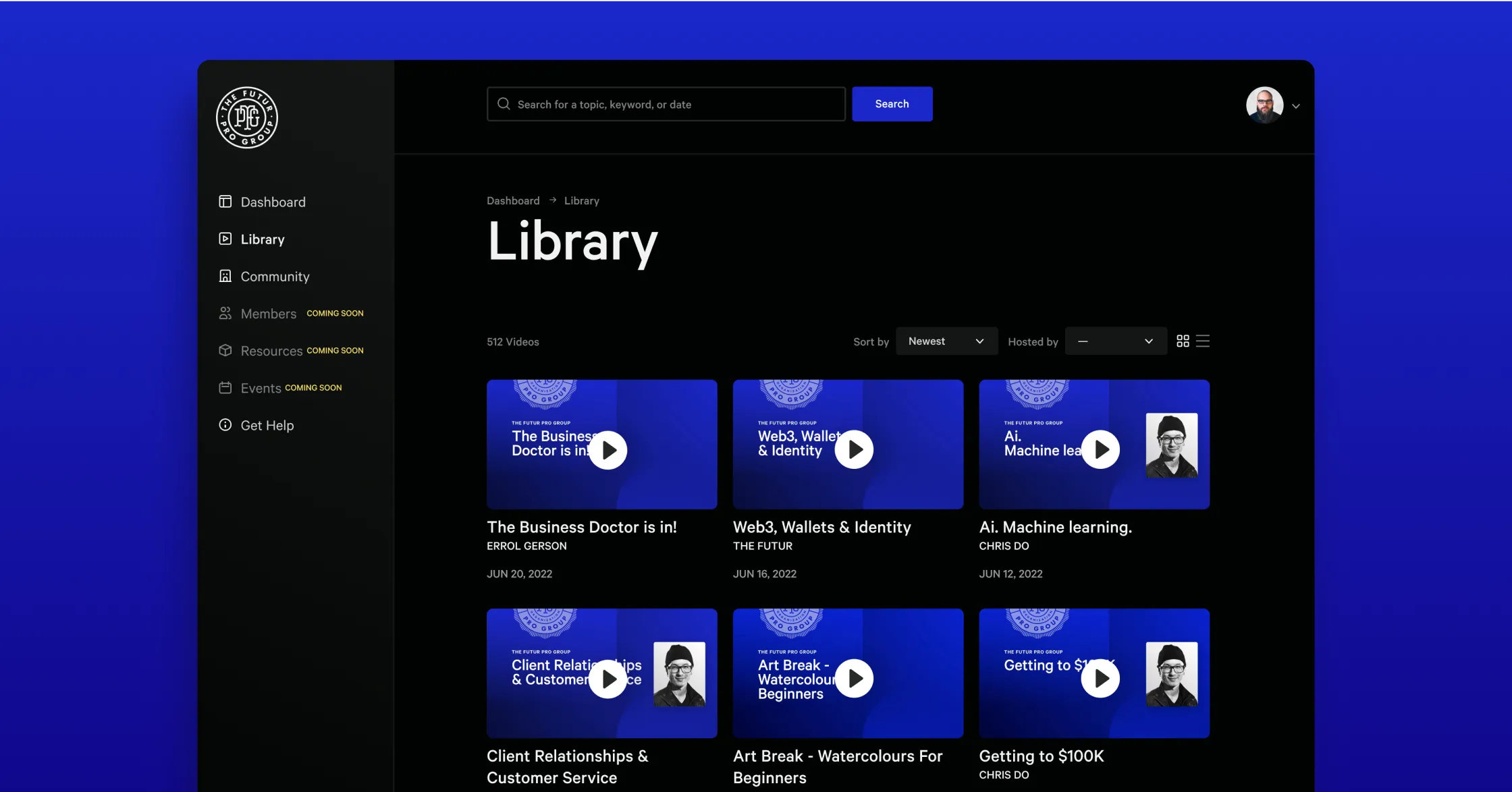Click the blue Search button
This screenshot has height=792, width=1512.
(892, 104)
